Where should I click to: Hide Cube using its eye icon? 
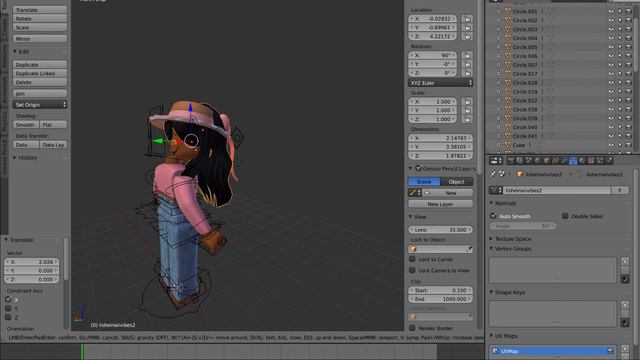pyautogui.click(x=611, y=145)
